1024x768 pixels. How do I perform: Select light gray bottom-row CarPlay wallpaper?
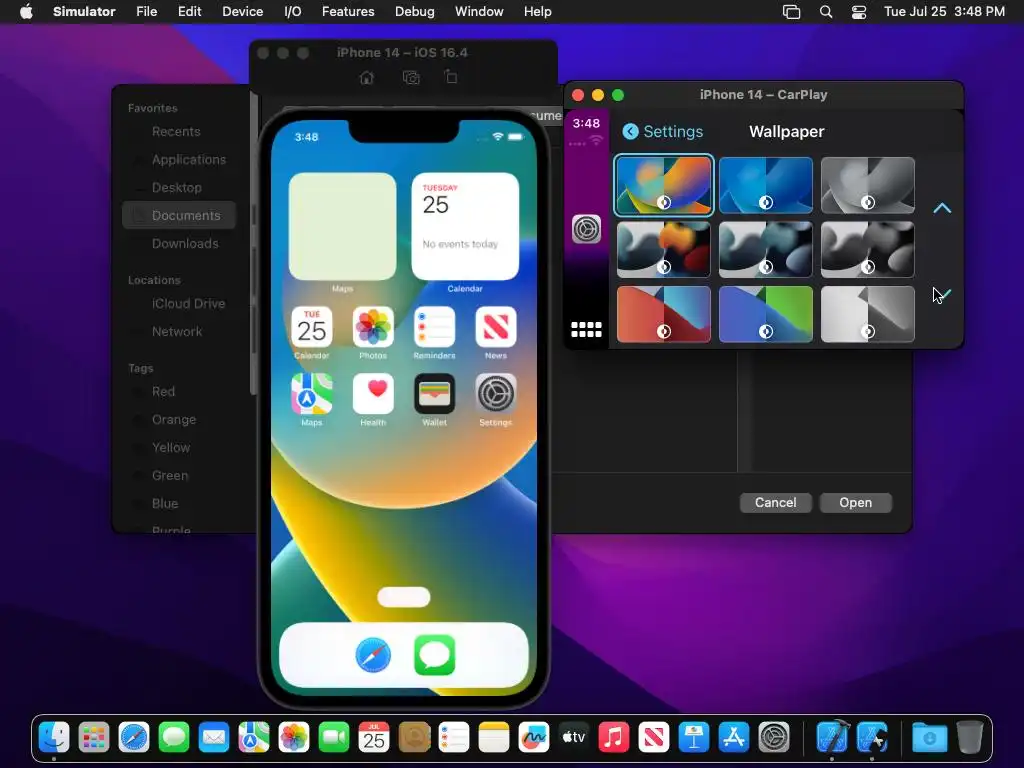(867, 314)
